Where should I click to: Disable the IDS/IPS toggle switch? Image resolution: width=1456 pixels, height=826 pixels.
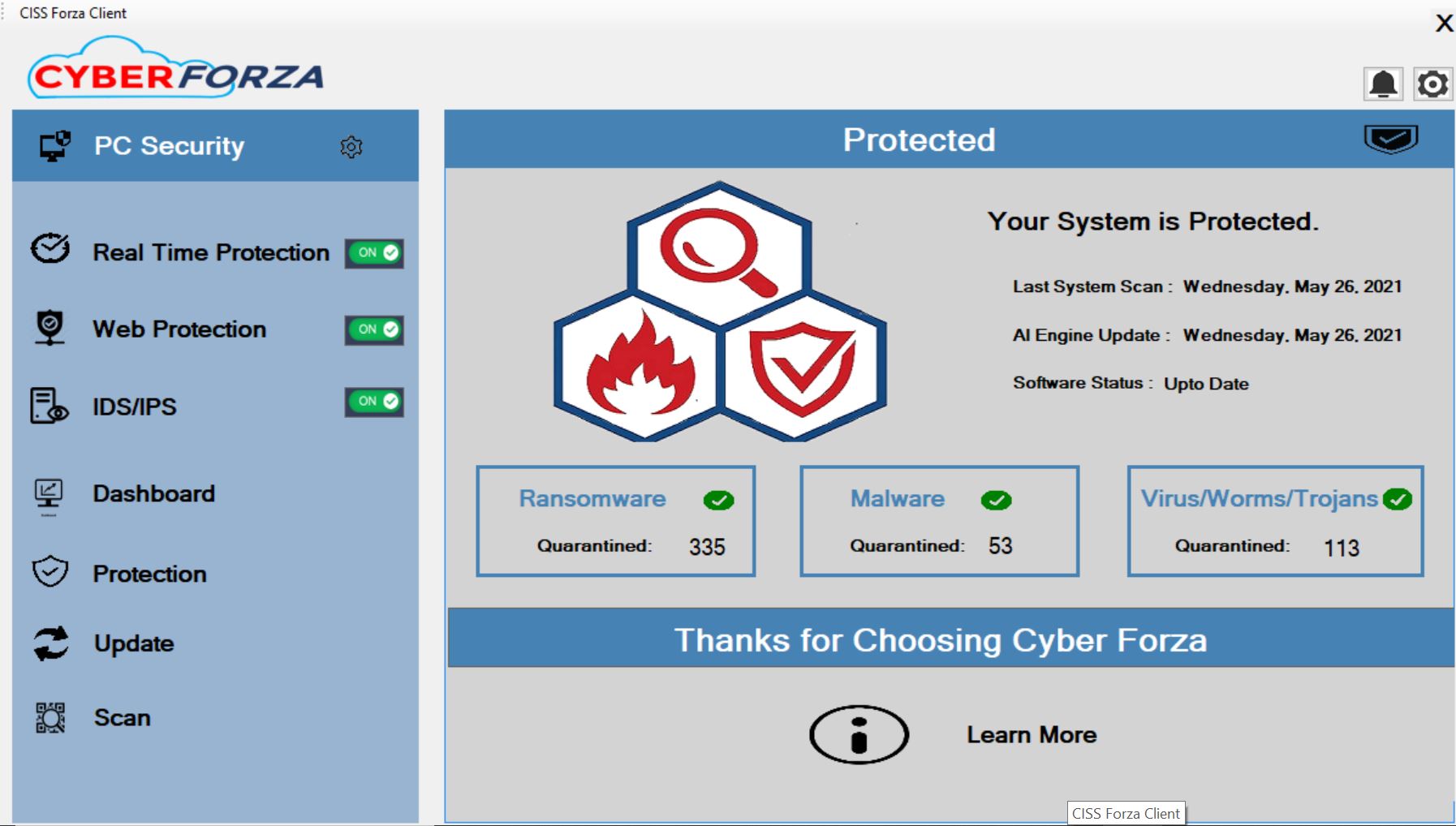(x=374, y=402)
